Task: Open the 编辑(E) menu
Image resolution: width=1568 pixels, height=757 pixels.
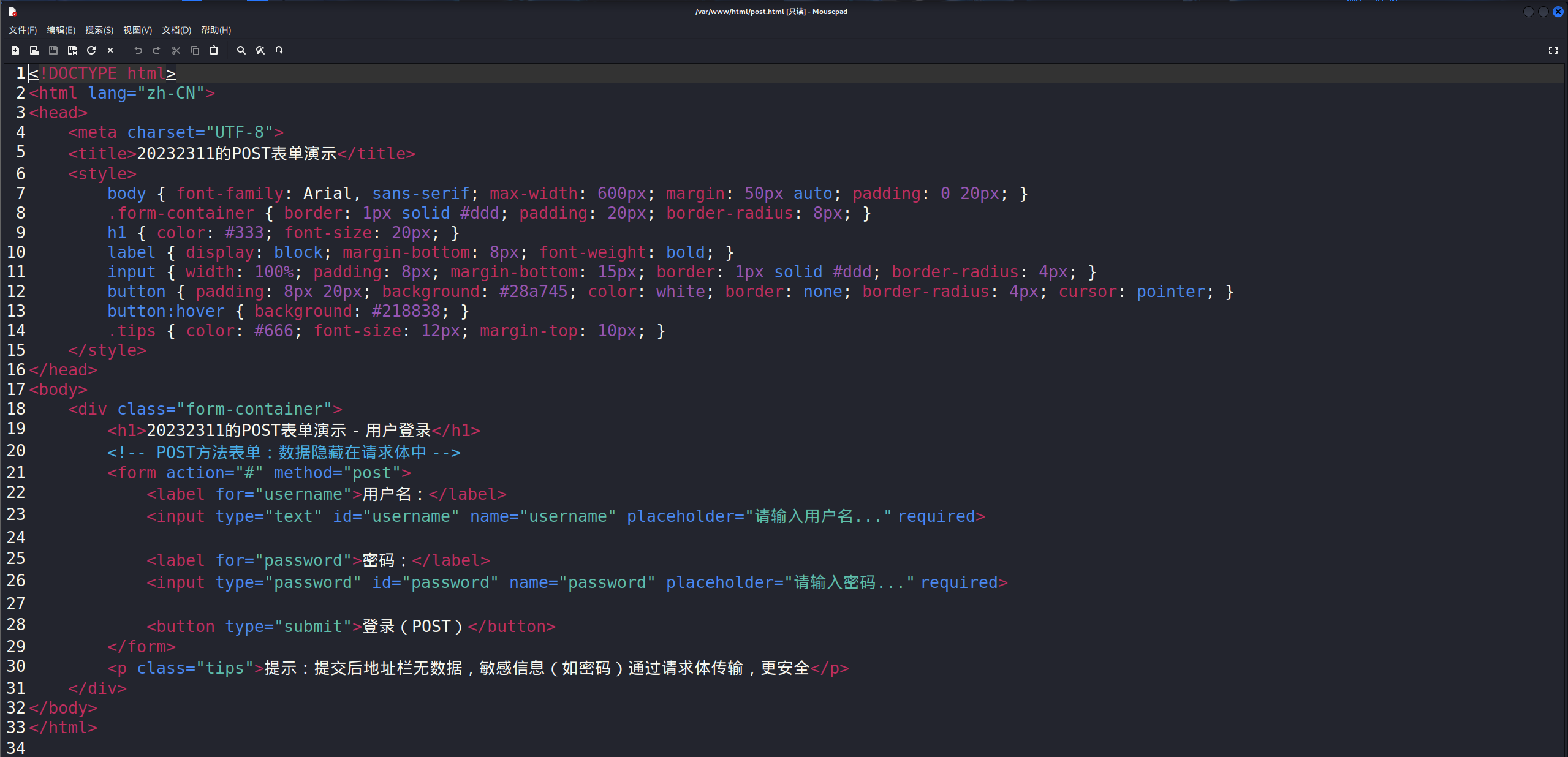Action: click(x=61, y=30)
